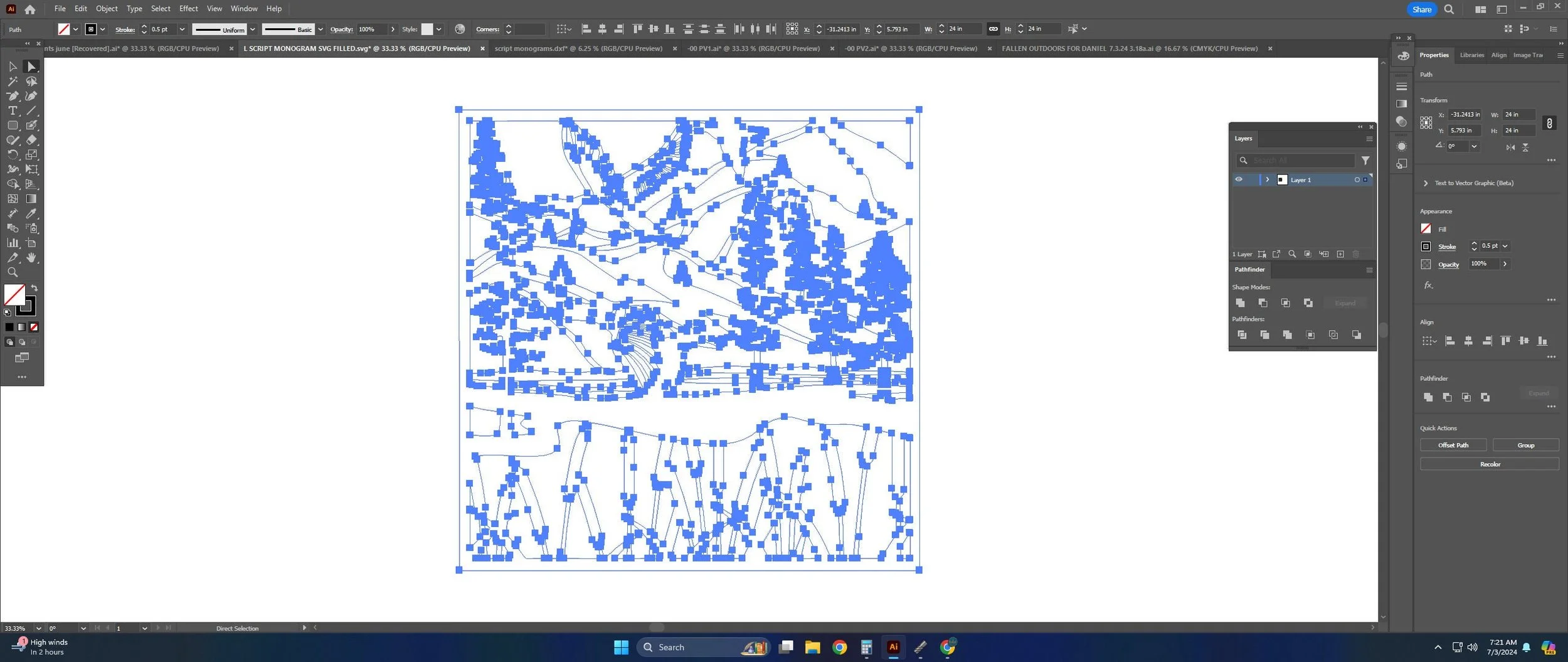Click the Fill swatch in the Appearance section
This screenshot has height=662, width=1568.
1426,229
